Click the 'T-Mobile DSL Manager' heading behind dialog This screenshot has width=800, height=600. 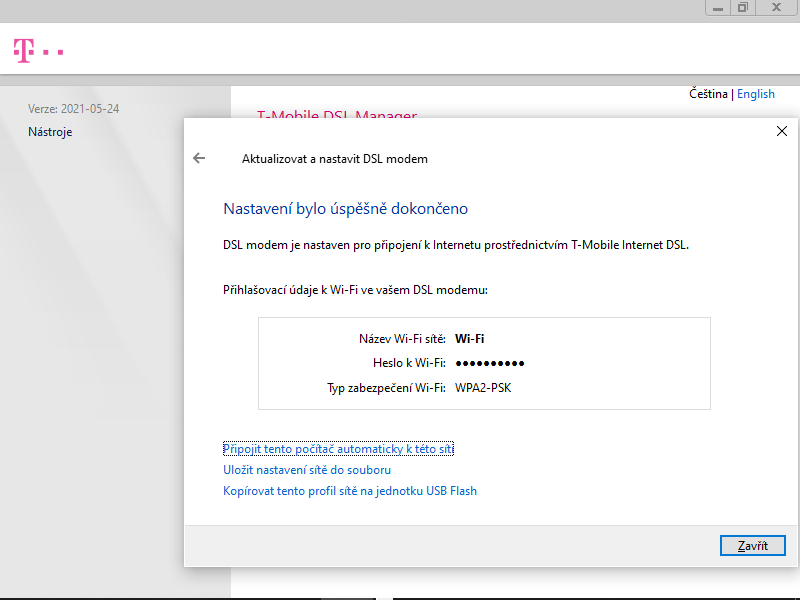337,114
